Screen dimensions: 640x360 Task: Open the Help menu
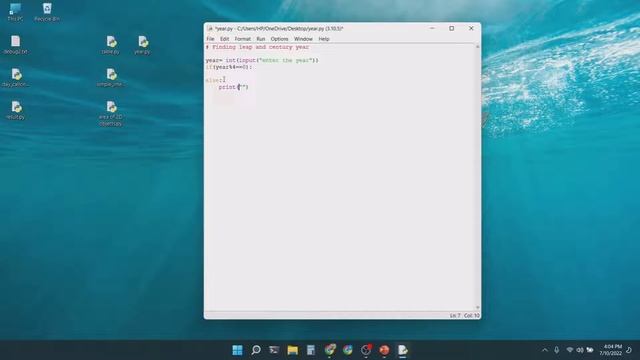click(x=324, y=39)
